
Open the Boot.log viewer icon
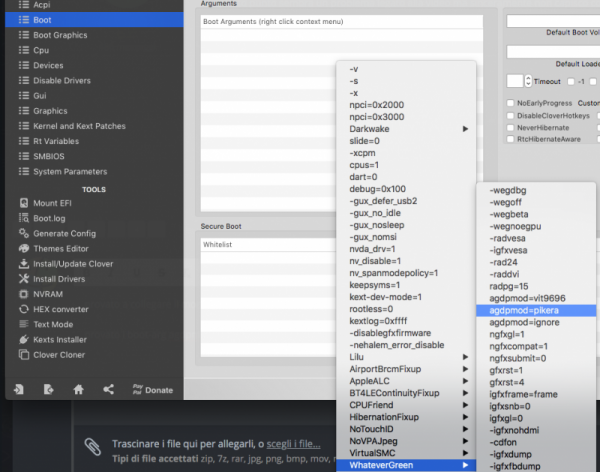point(24,218)
